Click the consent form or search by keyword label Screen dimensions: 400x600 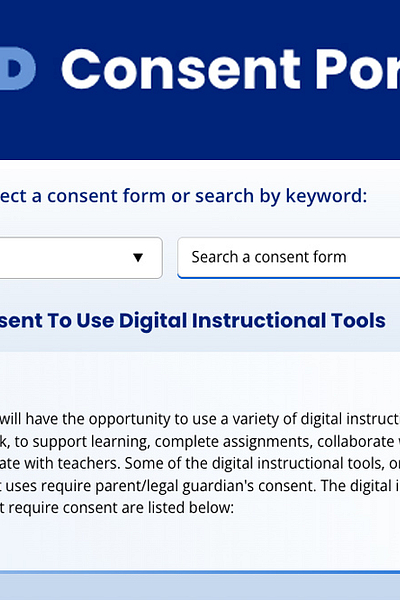click(183, 196)
